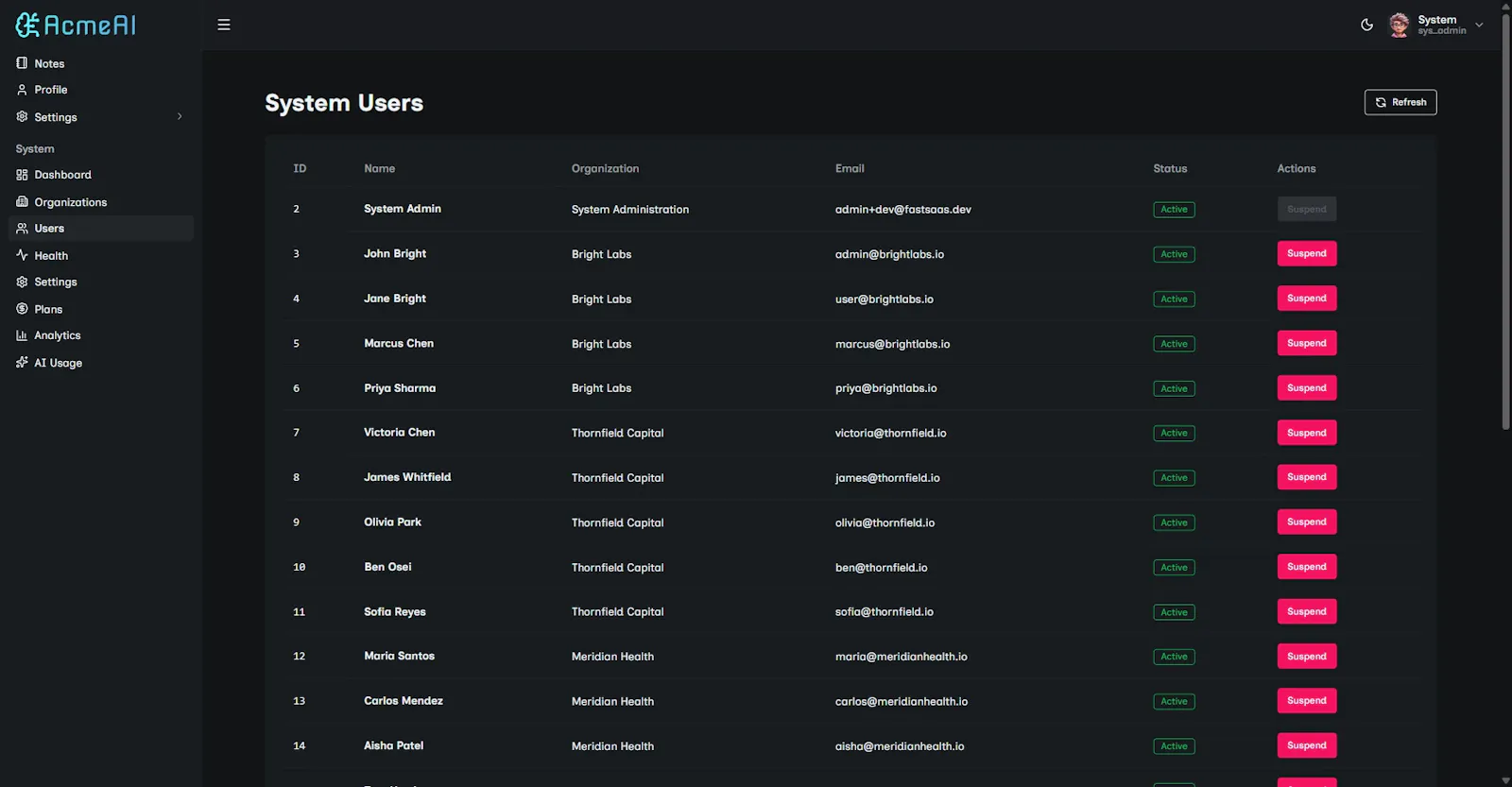Image resolution: width=1512 pixels, height=787 pixels.
Task: Click the Plans dollar icon
Action: 22,309
